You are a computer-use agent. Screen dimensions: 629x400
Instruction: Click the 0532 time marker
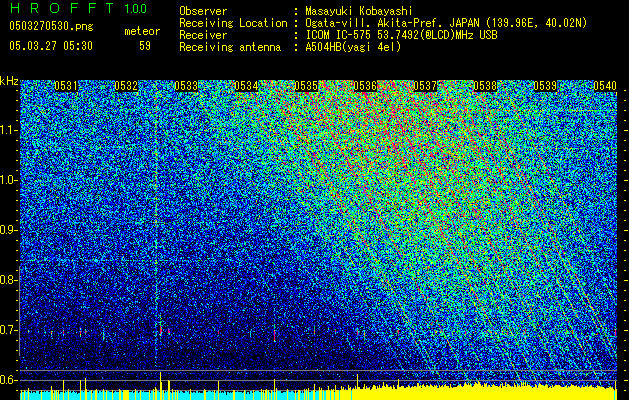pyautogui.click(x=126, y=86)
